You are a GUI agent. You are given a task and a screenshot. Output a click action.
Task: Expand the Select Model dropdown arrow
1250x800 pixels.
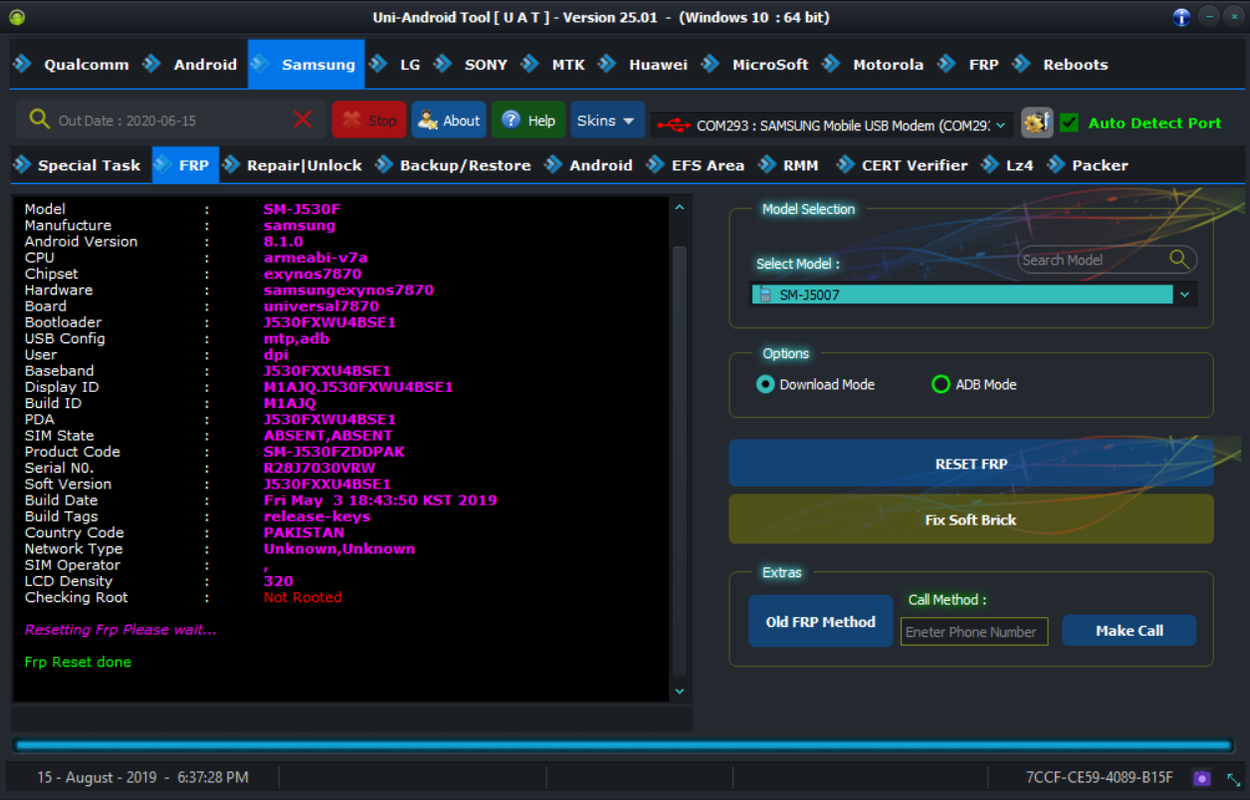coord(1185,295)
